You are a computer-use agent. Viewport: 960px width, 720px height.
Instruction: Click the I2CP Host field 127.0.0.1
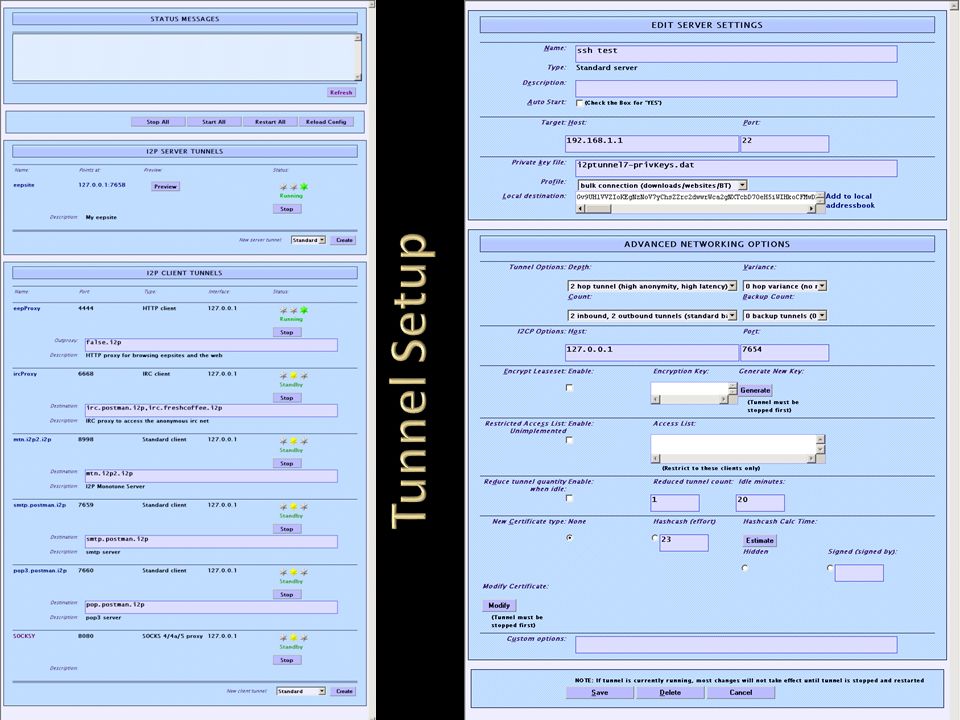tap(652, 353)
